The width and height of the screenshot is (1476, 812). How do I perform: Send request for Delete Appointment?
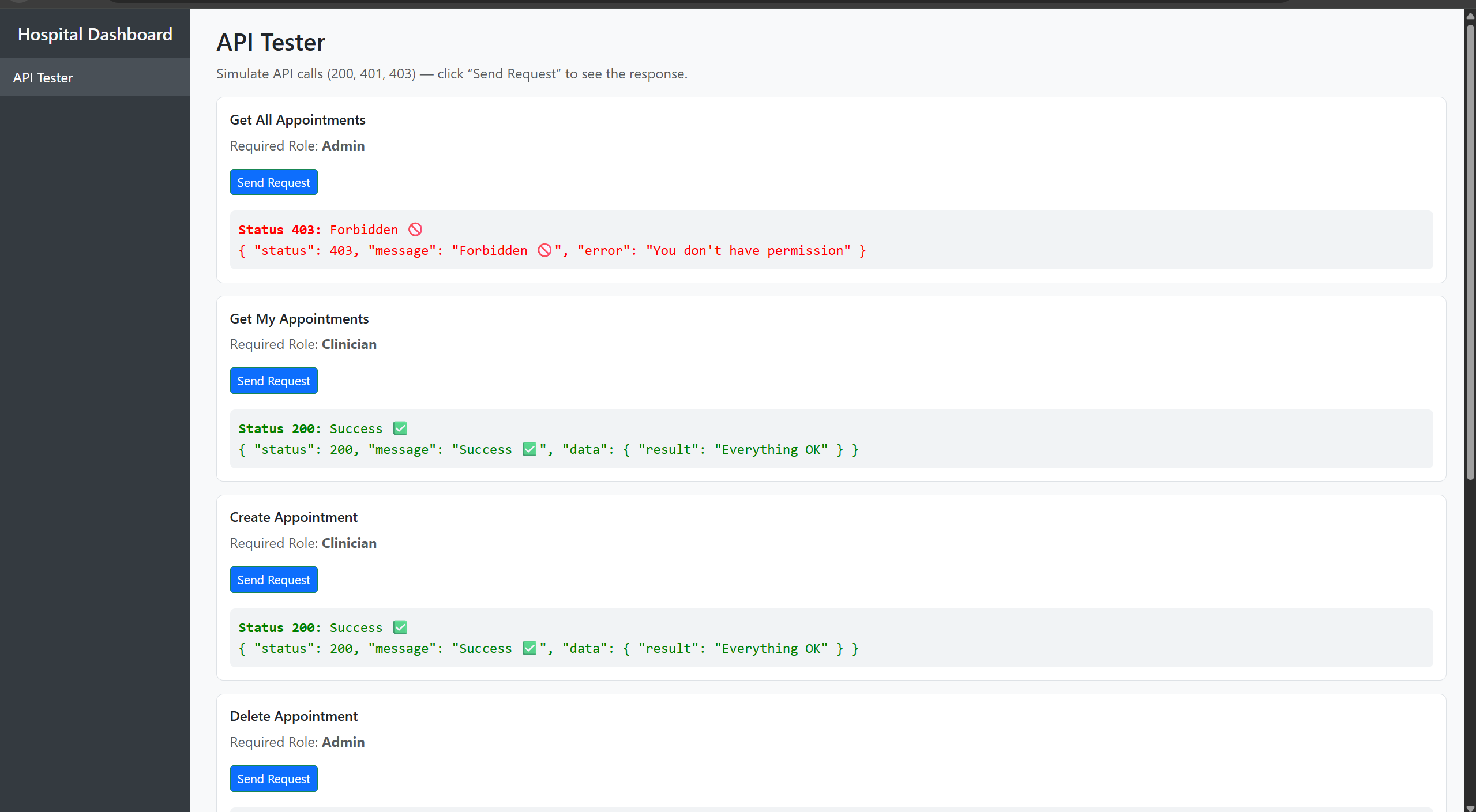(x=273, y=779)
